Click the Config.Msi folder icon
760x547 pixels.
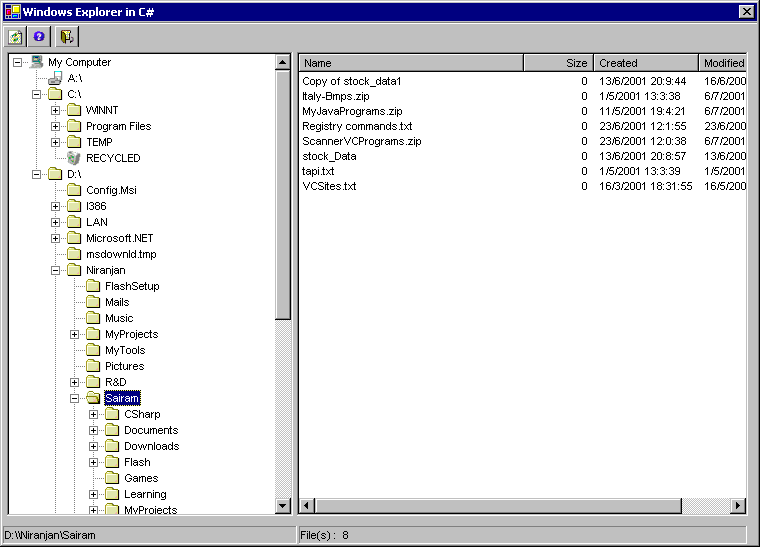coord(74,190)
